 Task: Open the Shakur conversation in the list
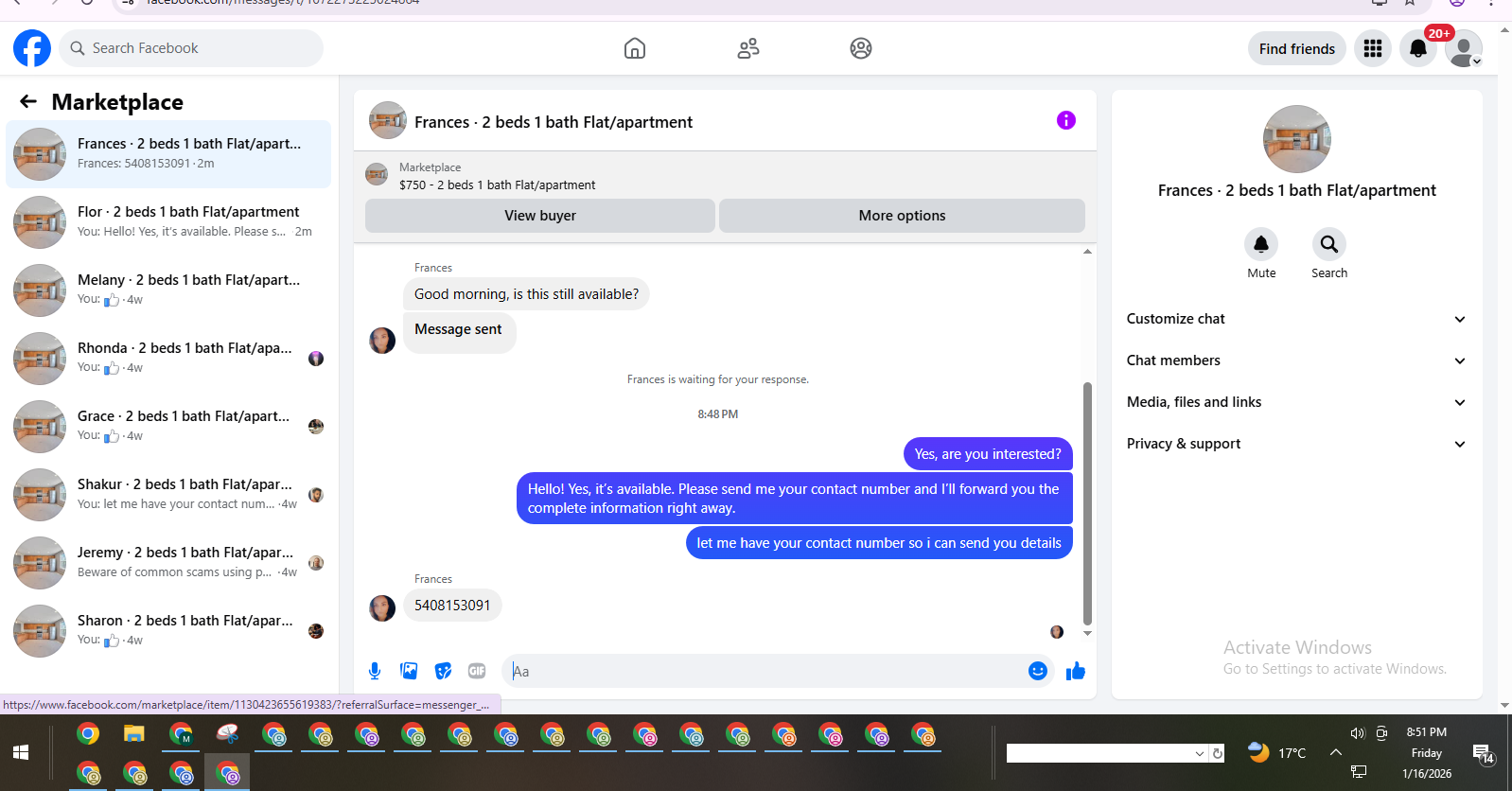click(168, 495)
